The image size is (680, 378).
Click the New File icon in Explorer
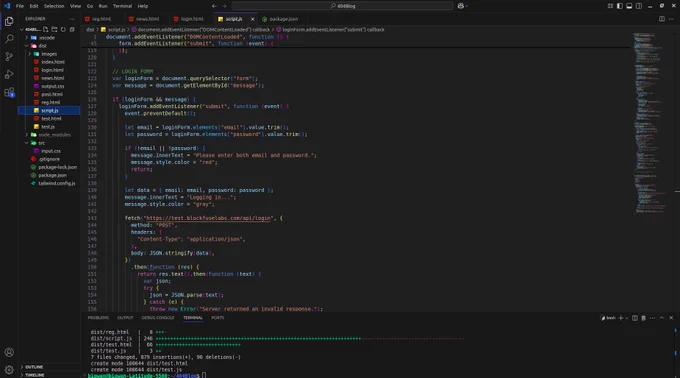[46, 29]
